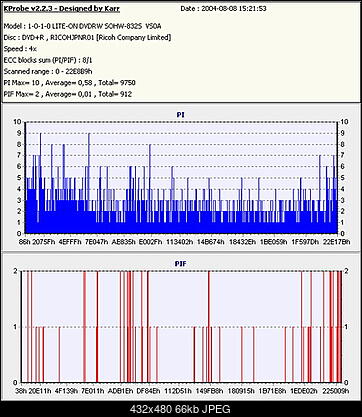Click the 'KProbe v2.2.3 - Designed by Karr' title

(62, 8)
